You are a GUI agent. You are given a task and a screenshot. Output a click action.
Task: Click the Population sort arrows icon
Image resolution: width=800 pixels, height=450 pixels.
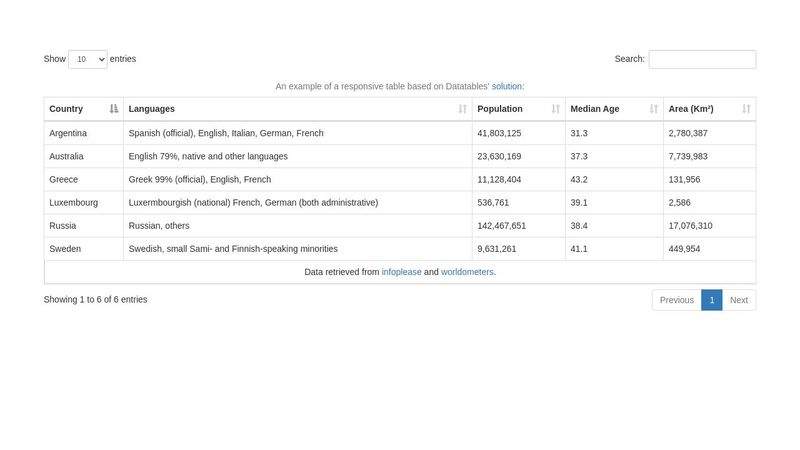point(556,109)
